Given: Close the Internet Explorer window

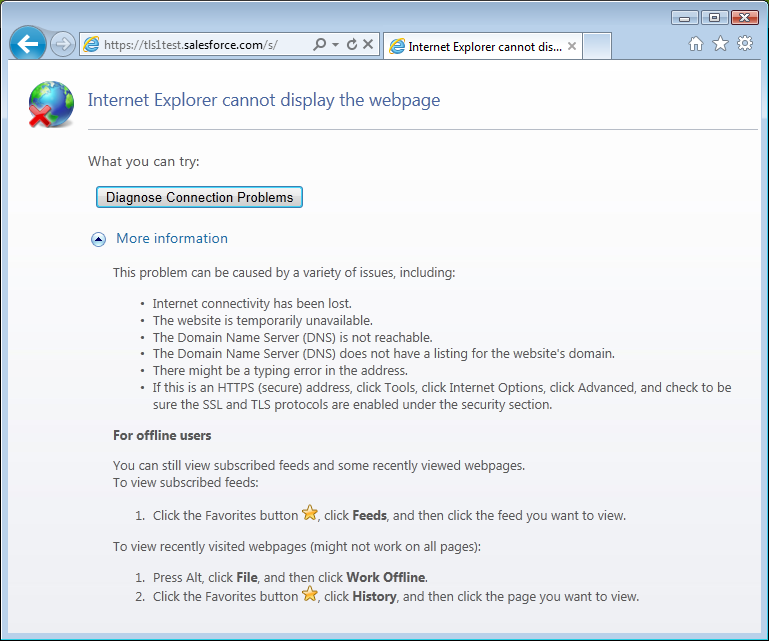Looking at the screenshot, I should (x=744, y=18).
